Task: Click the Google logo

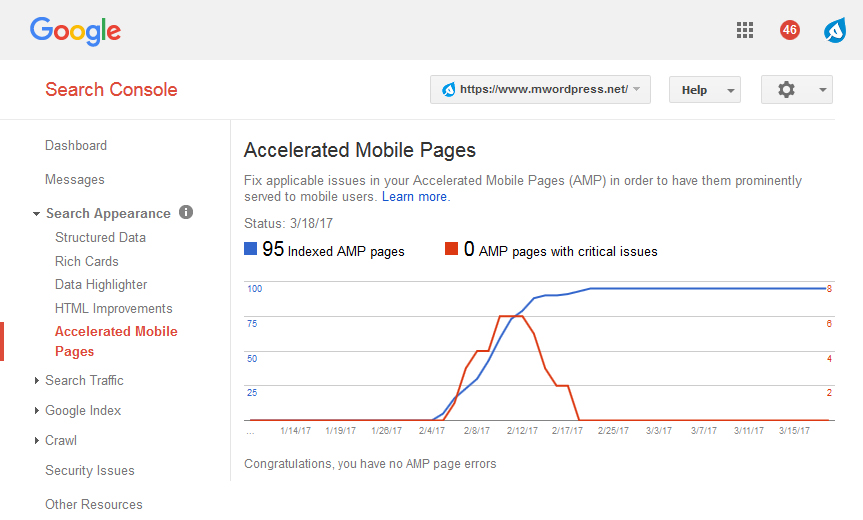Action: [x=75, y=31]
